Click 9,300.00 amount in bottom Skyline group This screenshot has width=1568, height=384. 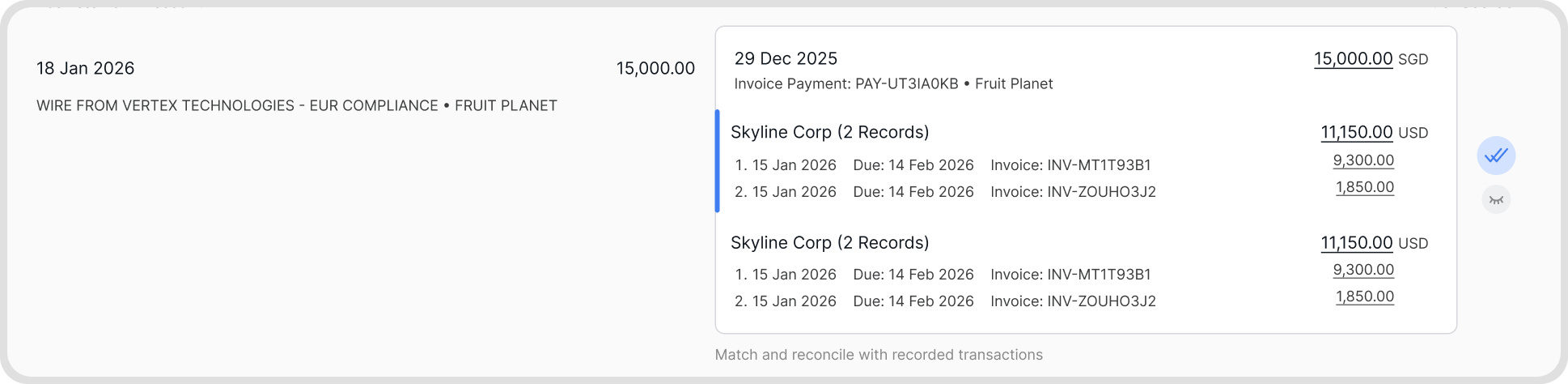pos(1363,270)
